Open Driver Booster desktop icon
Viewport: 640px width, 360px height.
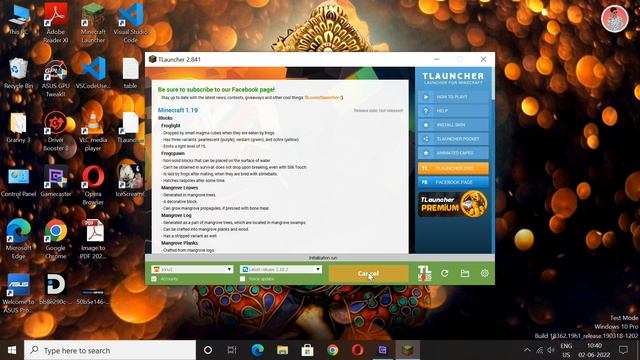(56, 131)
